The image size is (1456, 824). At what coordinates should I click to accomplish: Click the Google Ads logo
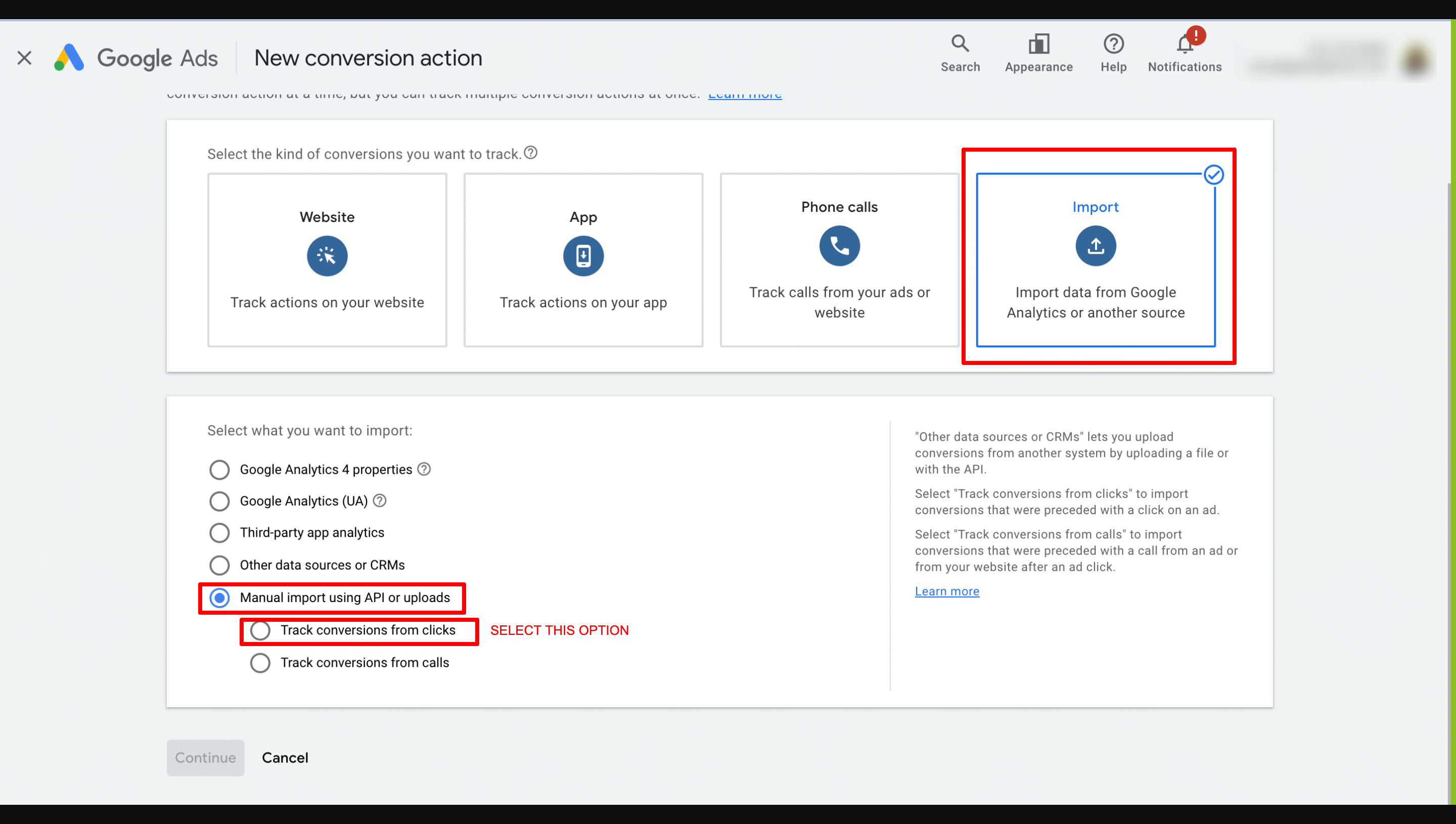pyautogui.click(x=136, y=57)
